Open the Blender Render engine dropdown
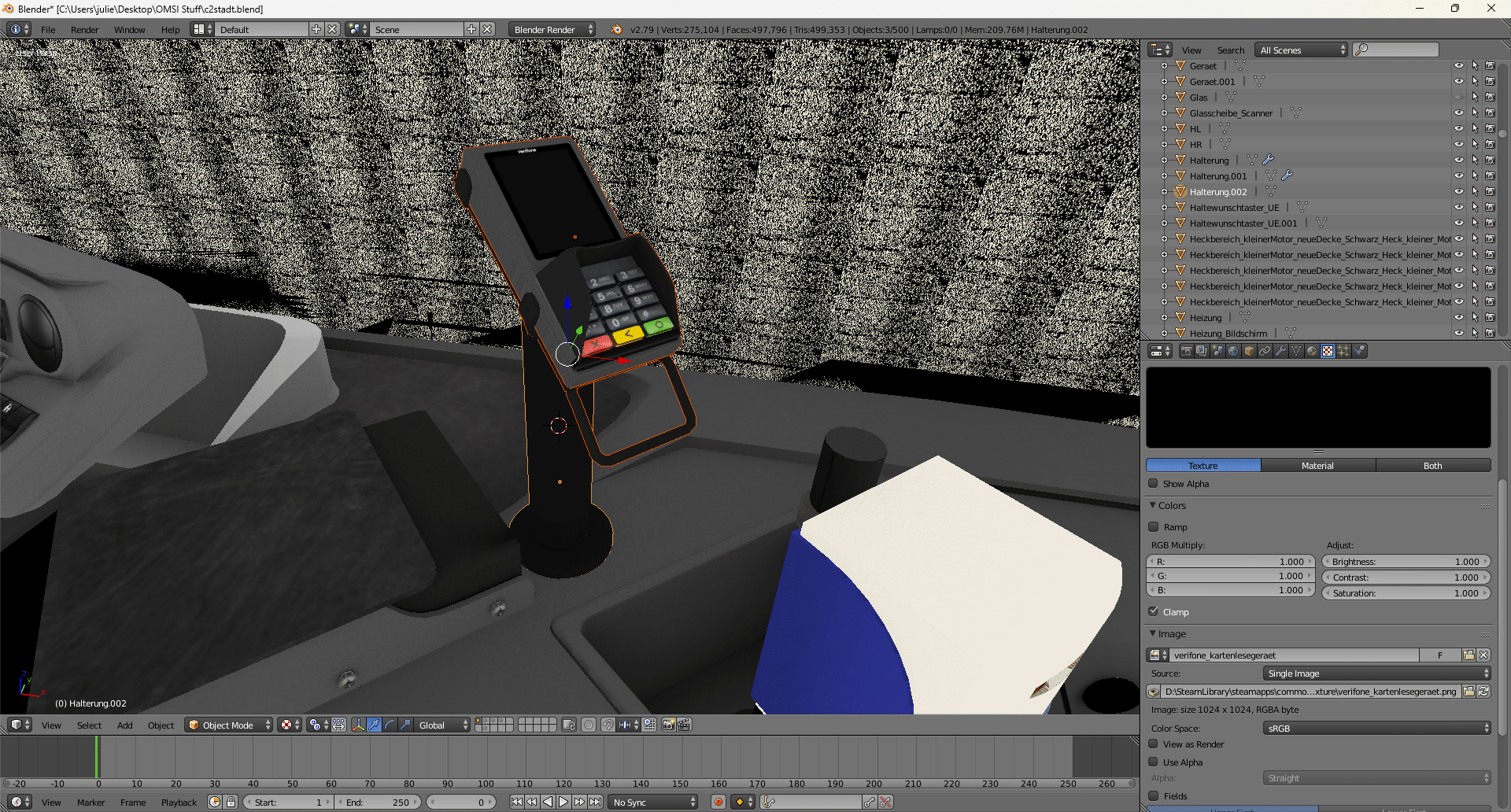The width and height of the screenshot is (1511, 812). click(552, 29)
